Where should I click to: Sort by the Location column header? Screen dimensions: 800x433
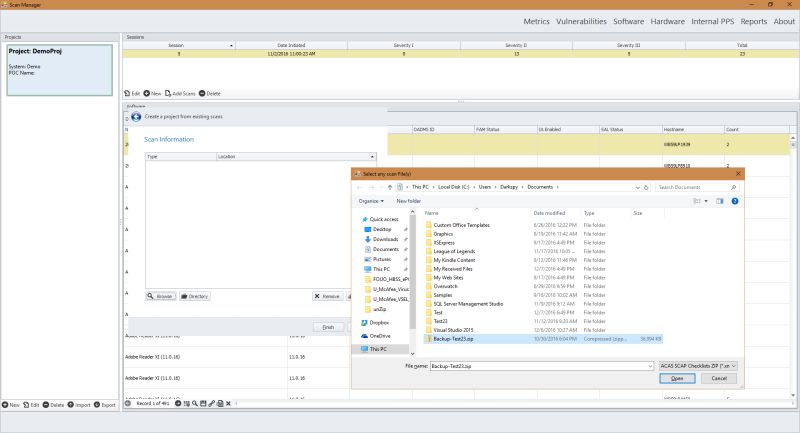(x=296, y=157)
